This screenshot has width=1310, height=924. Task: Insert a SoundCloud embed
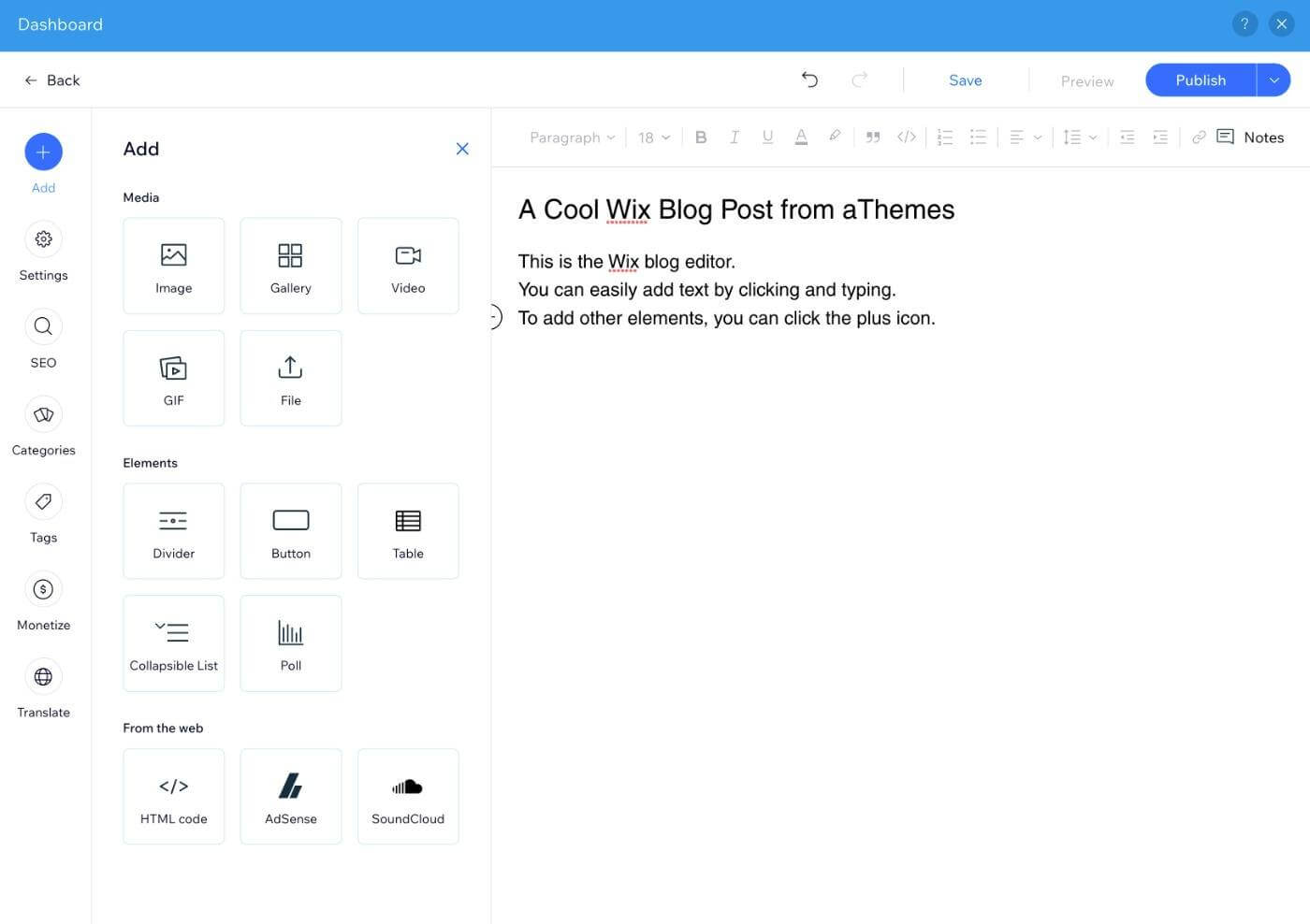[x=408, y=797]
